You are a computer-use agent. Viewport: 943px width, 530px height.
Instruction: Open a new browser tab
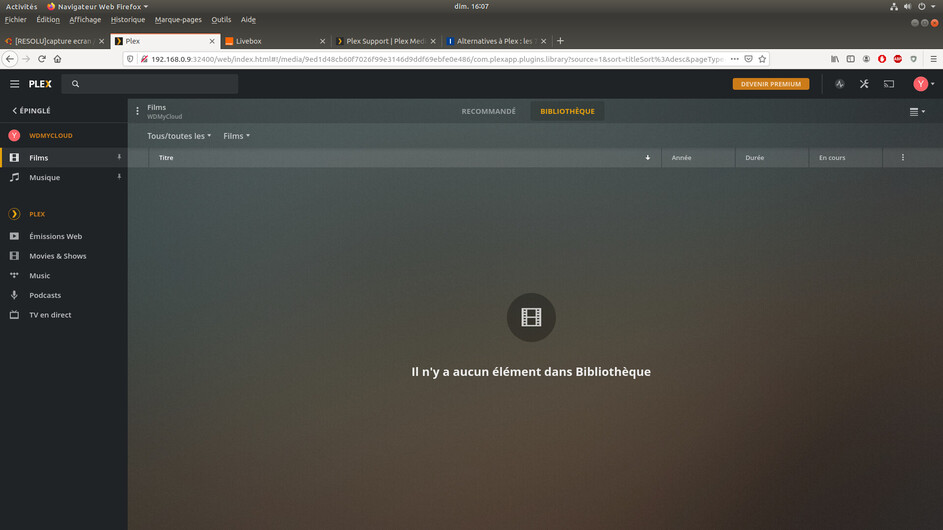pyautogui.click(x=560, y=41)
